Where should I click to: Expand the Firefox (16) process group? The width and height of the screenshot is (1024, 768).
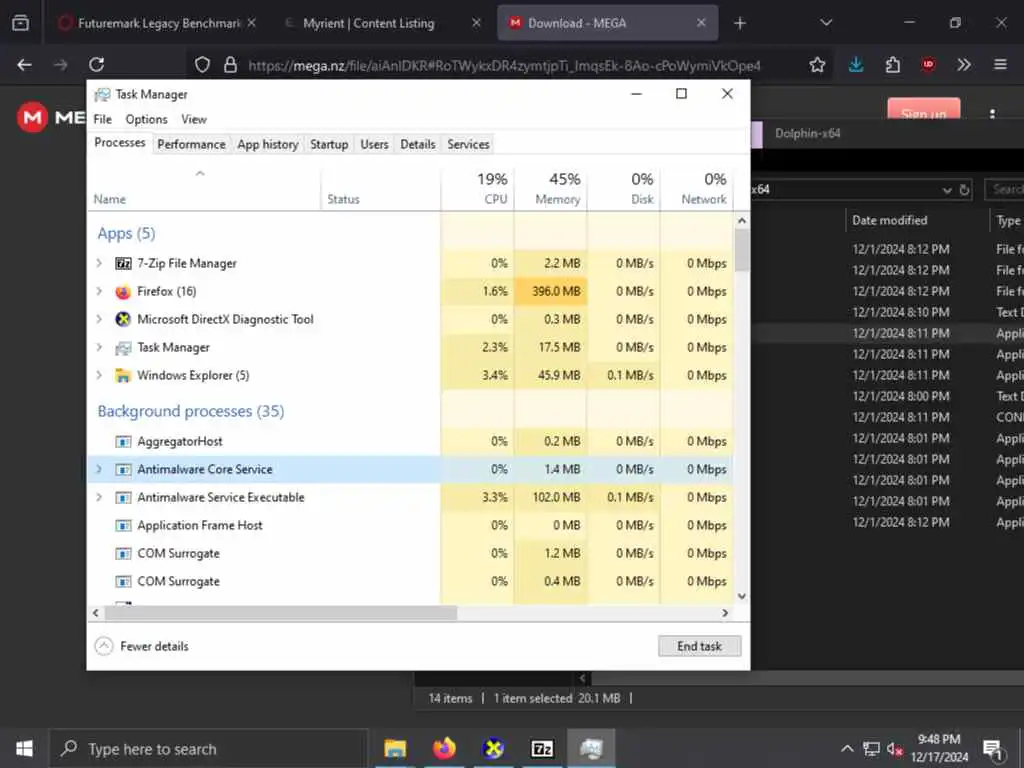(x=99, y=291)
